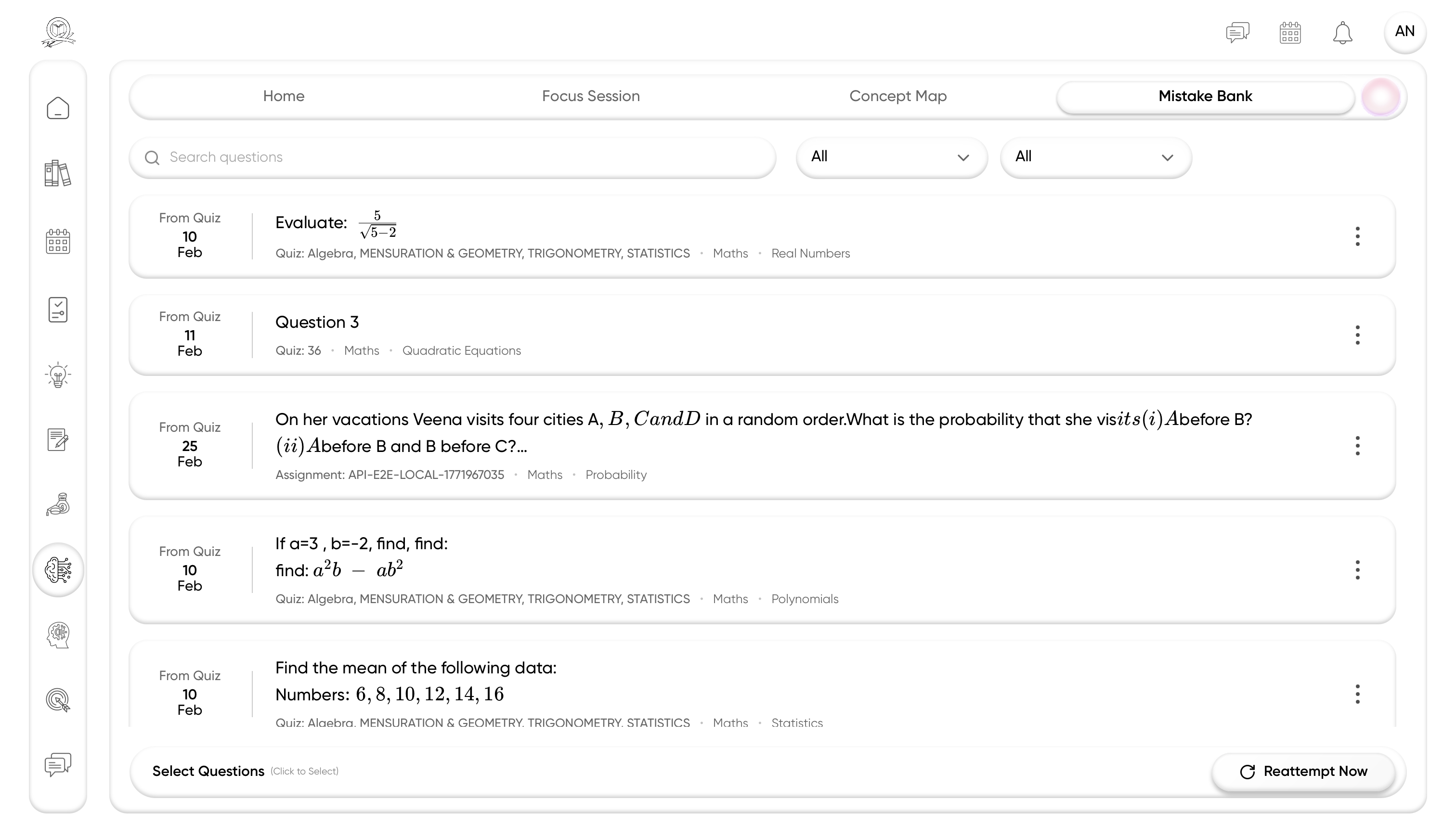Open chat messages icon in top bar
1456x825 pixels.
1237,33
